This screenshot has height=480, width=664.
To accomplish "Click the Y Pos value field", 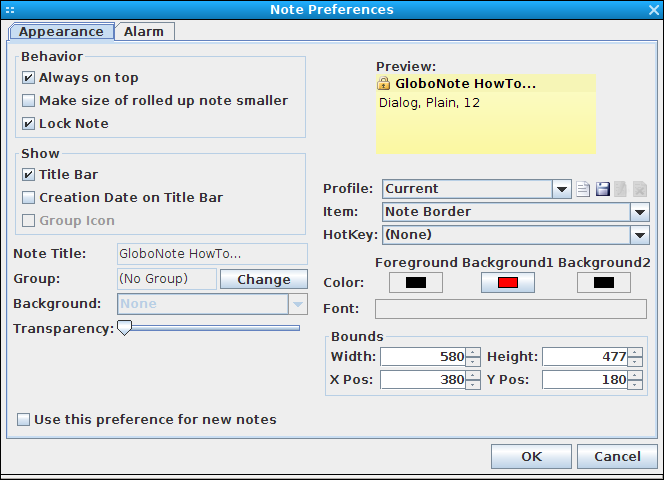I will (585, 380).
